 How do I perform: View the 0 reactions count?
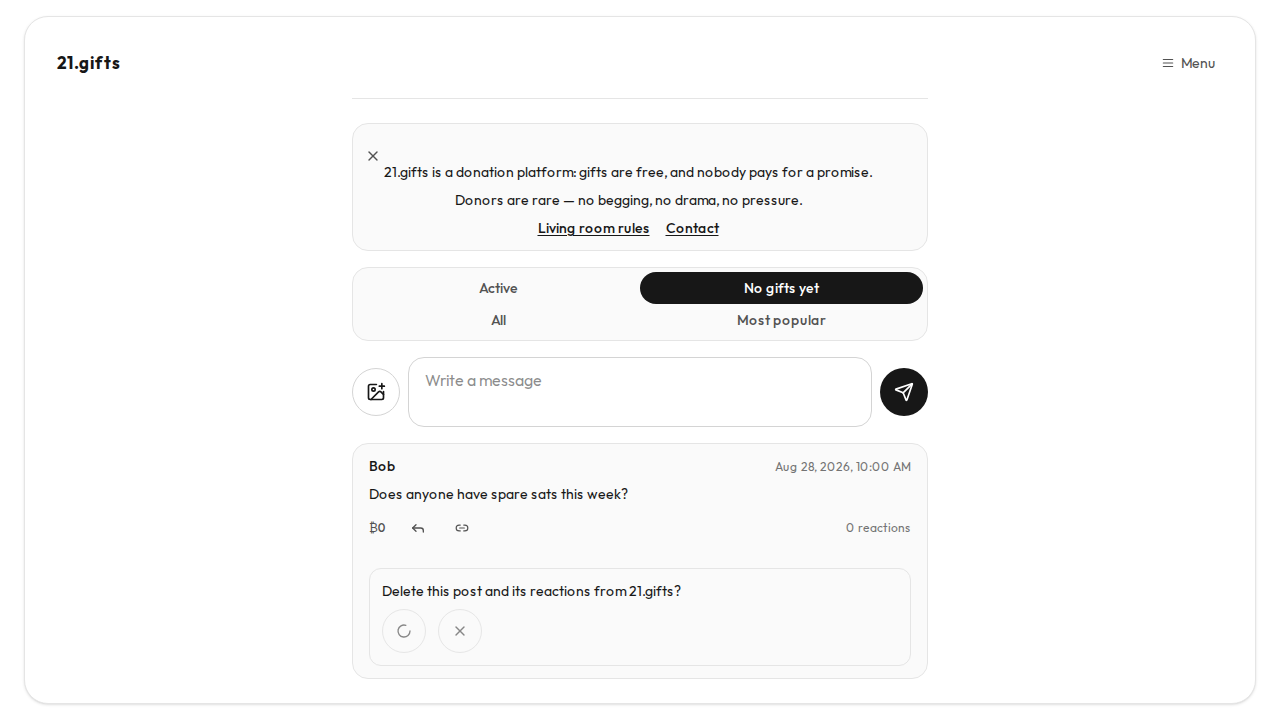click(x=878, y=528)
